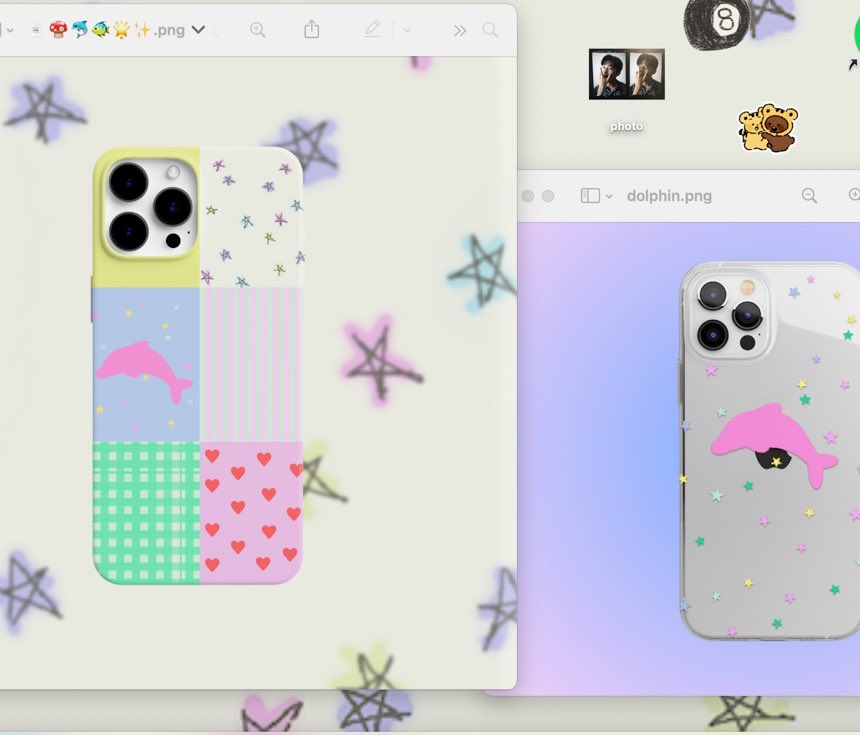Select the tiger bears sticker desktop icon
The width and height of the screenshot is (860, 735).
(768, 128)
